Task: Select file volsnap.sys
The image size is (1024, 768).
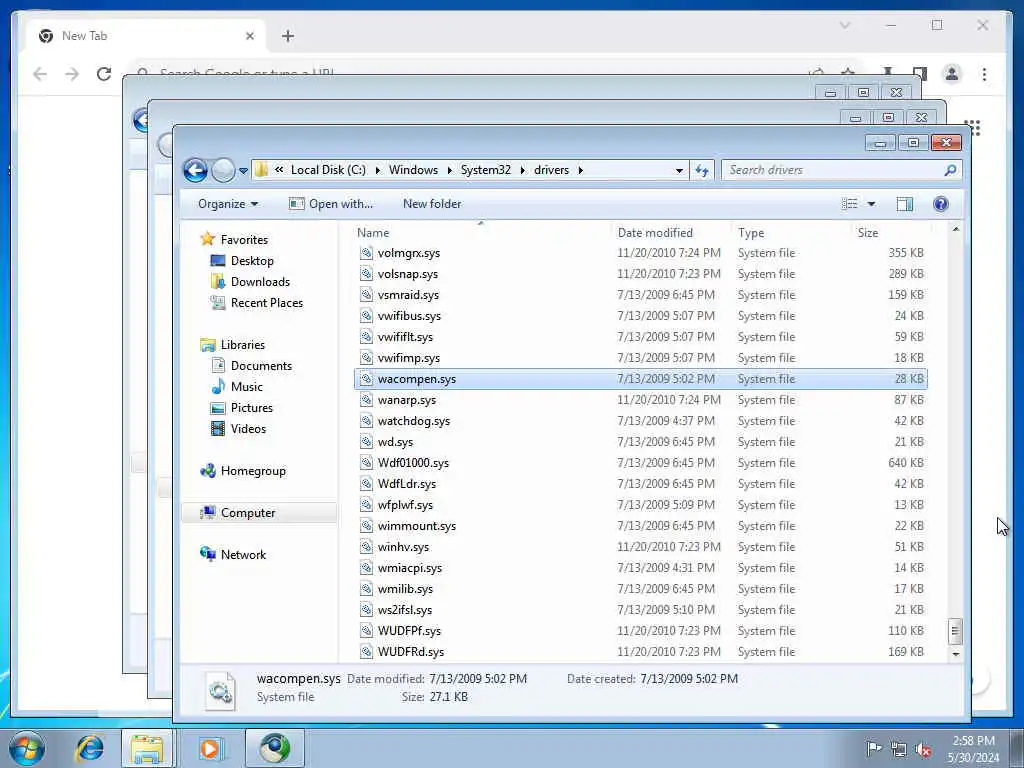Action: [408, 274]
